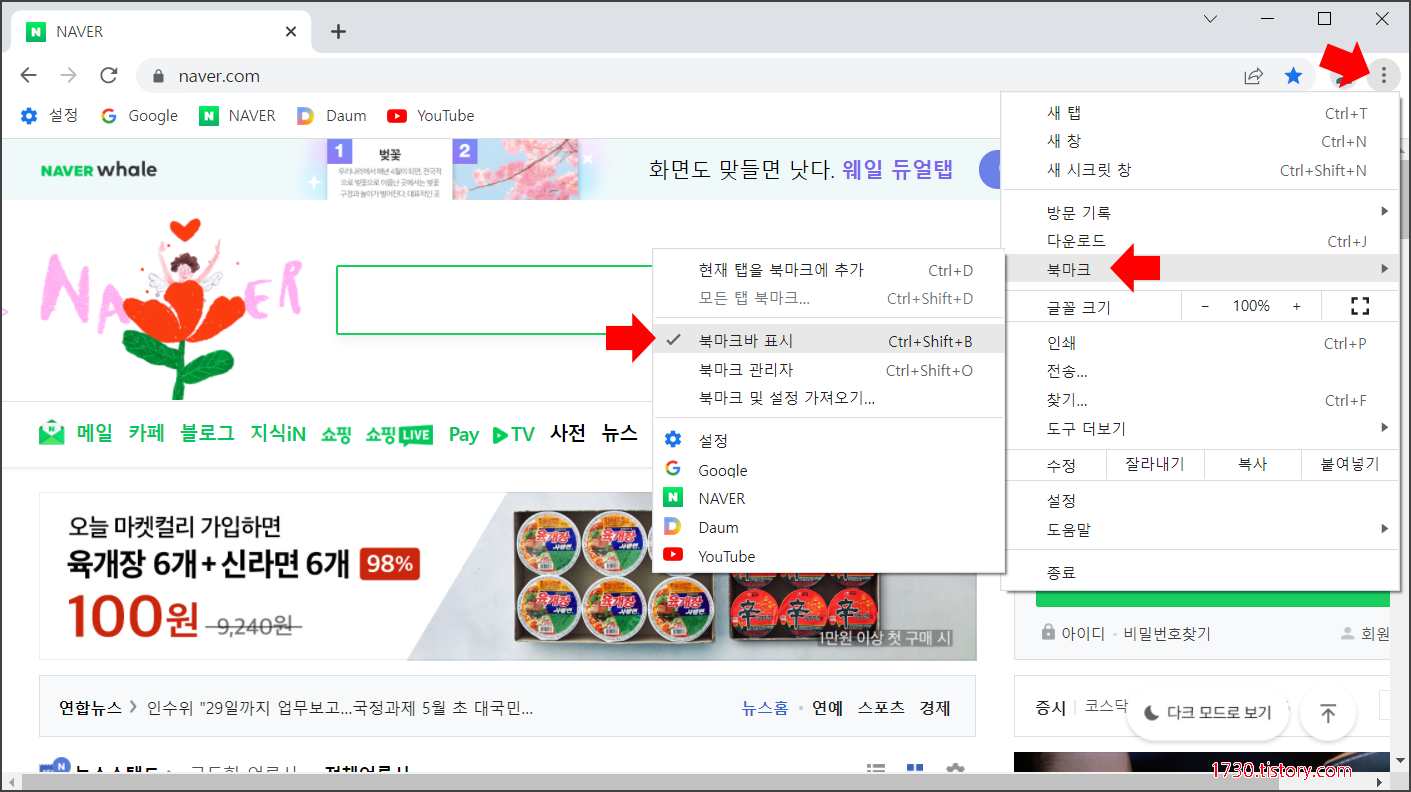Image resolution: width=1411 pixels, height=792 pixels.
Task: Open 카페 link on Naver
Action: point(146,433)
